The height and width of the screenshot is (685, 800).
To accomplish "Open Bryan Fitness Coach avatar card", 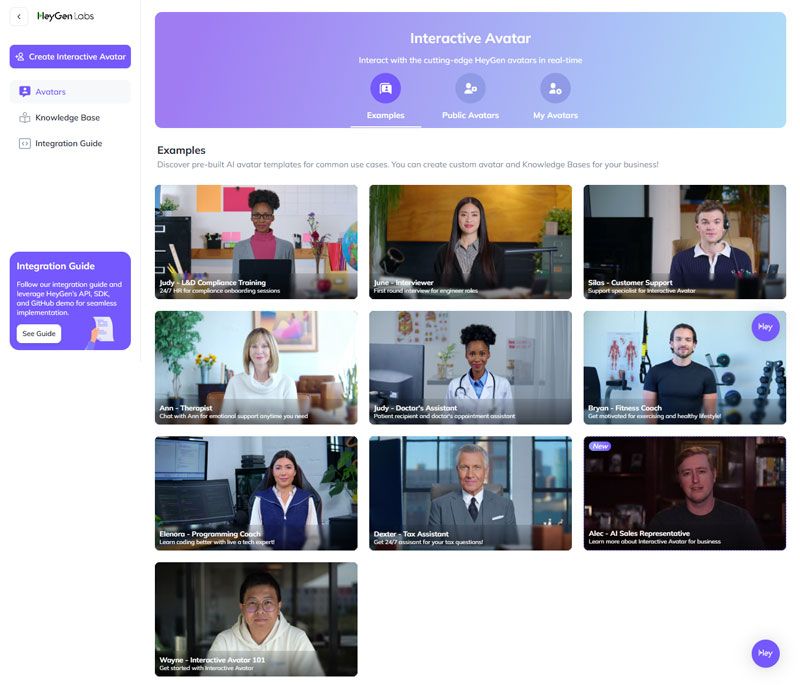I will [x=685, y=368].
